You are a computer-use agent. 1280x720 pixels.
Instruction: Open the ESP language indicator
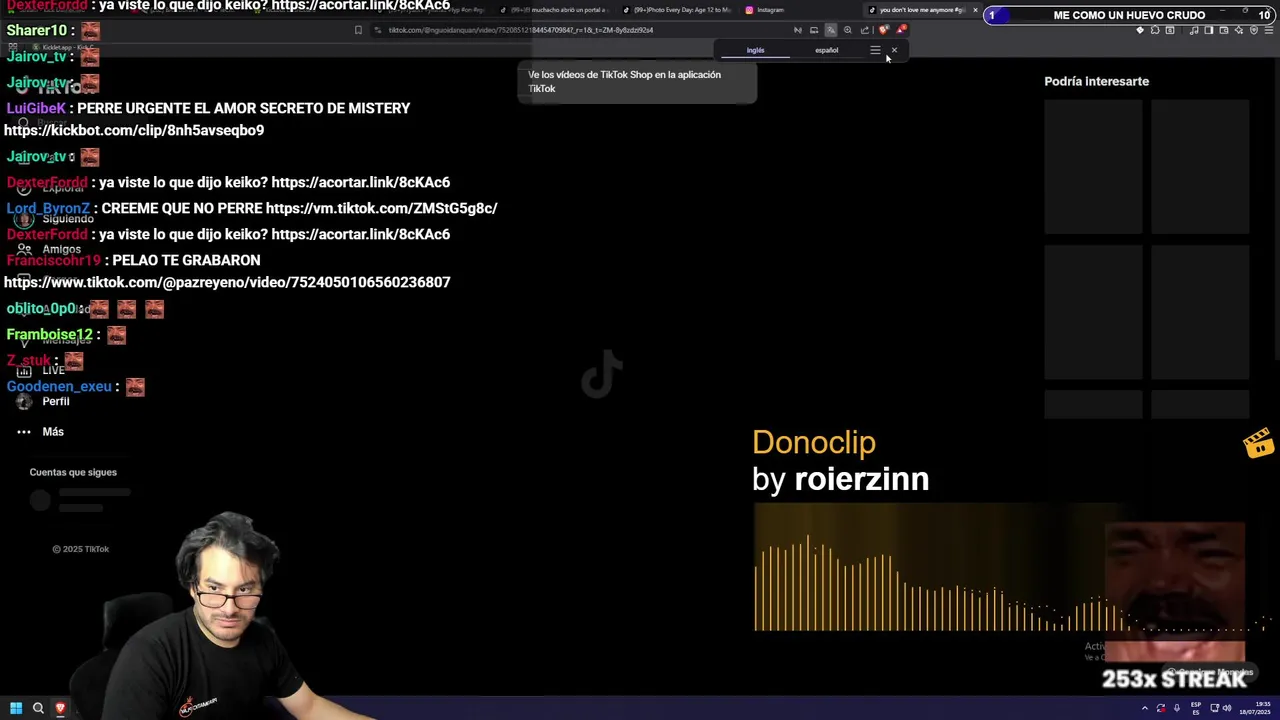click(x=1196, y=708)
